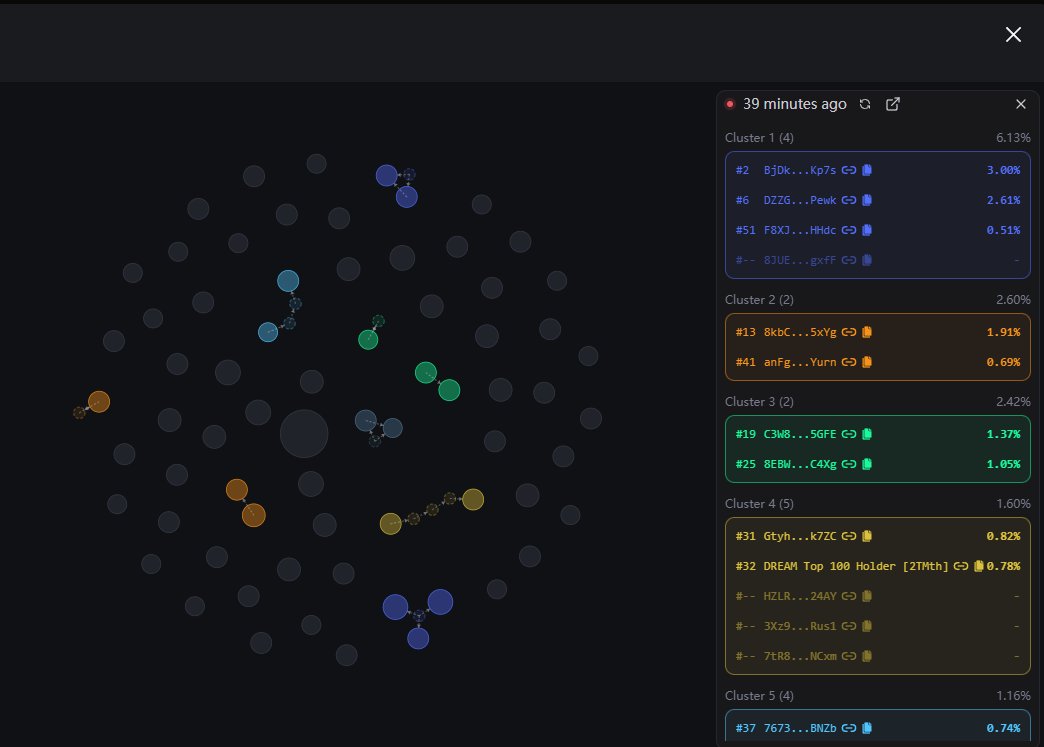Viewport: 1044px width, 747px height.
Task: Close the bubble map overlay at top right
Action: 1013,35
